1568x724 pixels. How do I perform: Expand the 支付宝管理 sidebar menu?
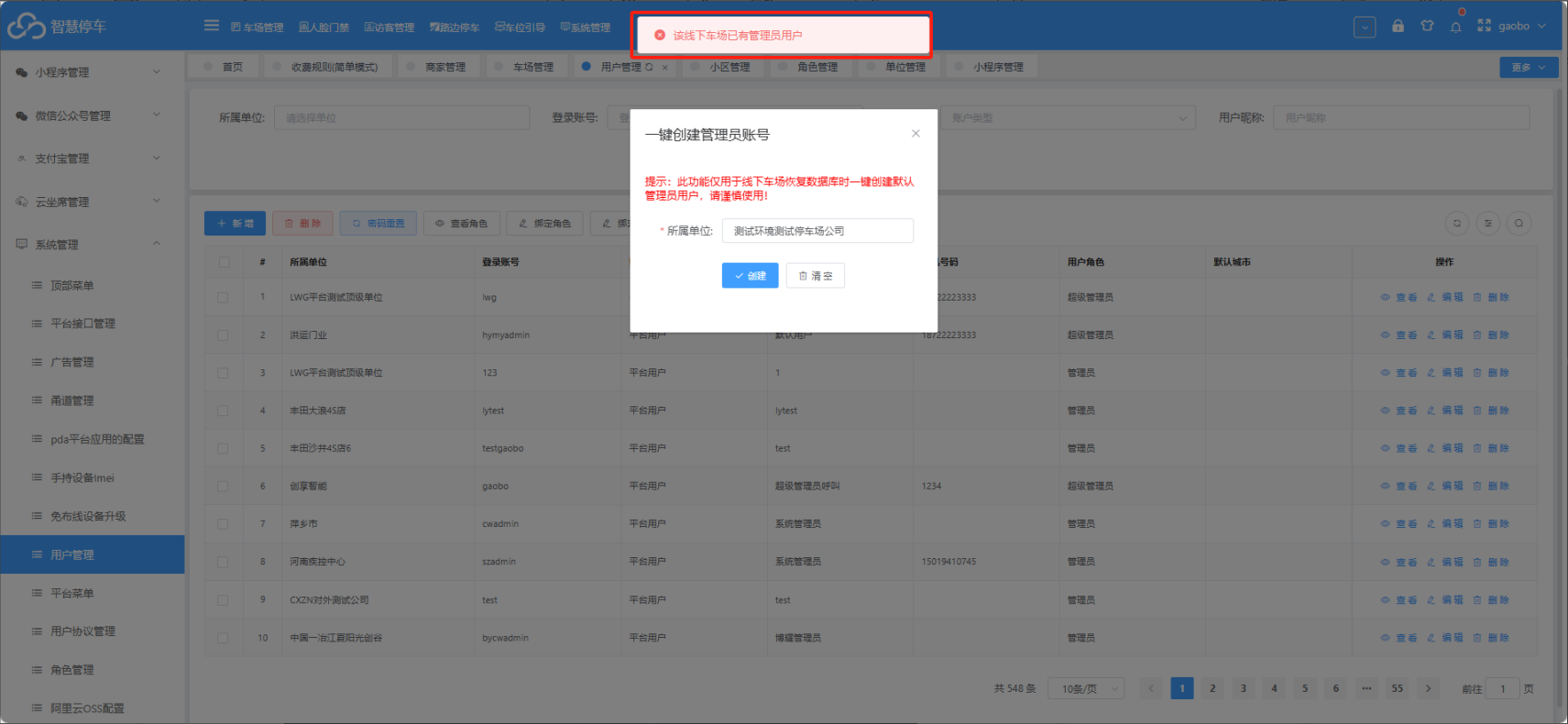(x=93, y=159)
